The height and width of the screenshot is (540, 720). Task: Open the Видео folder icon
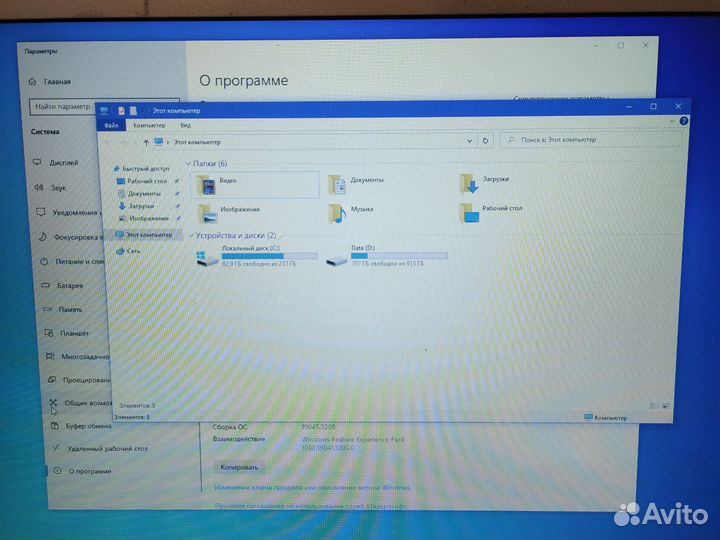click(207, 186)
